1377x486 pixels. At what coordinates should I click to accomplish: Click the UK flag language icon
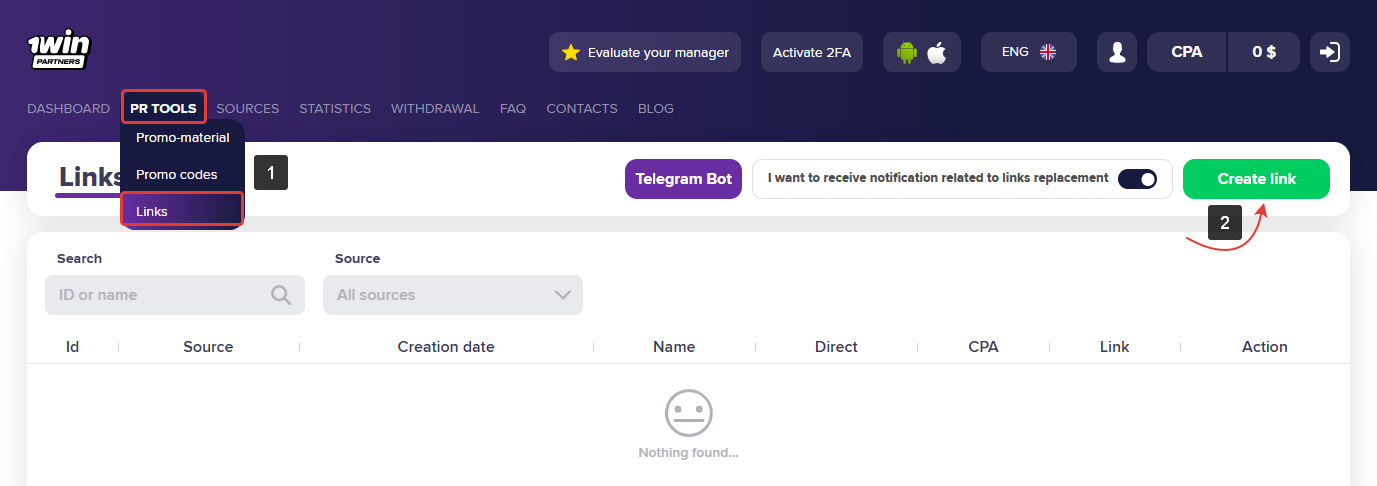[x=1048, y=52]
